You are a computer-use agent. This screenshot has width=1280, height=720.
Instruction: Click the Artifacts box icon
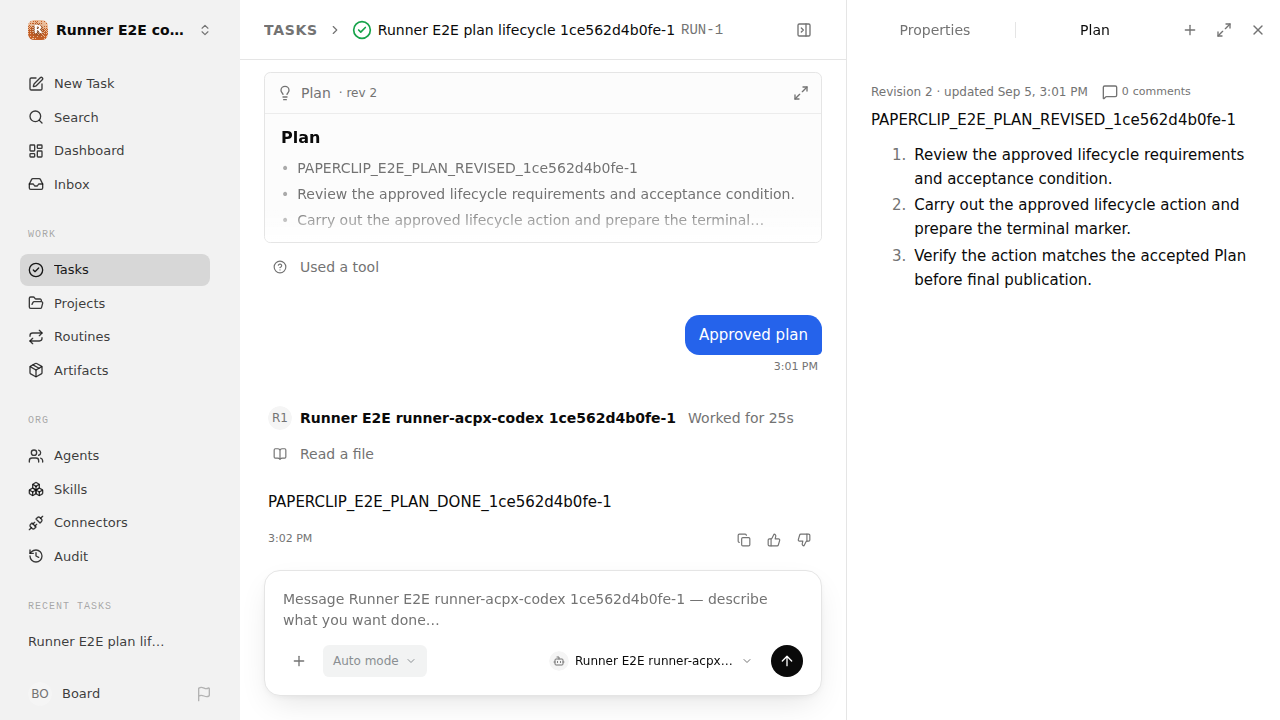coord(36,370)
